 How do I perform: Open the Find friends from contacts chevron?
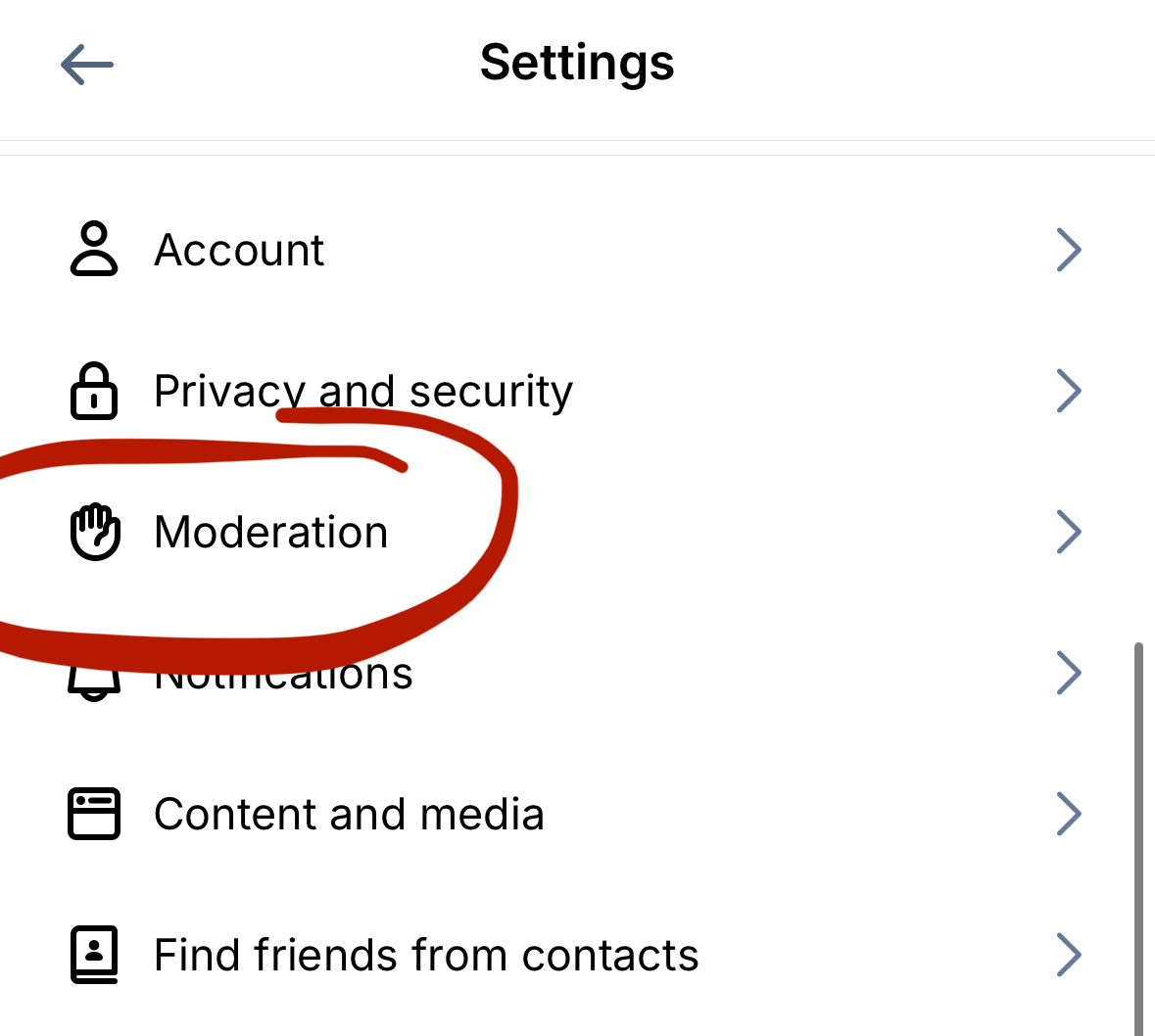tap(1069, 955)
